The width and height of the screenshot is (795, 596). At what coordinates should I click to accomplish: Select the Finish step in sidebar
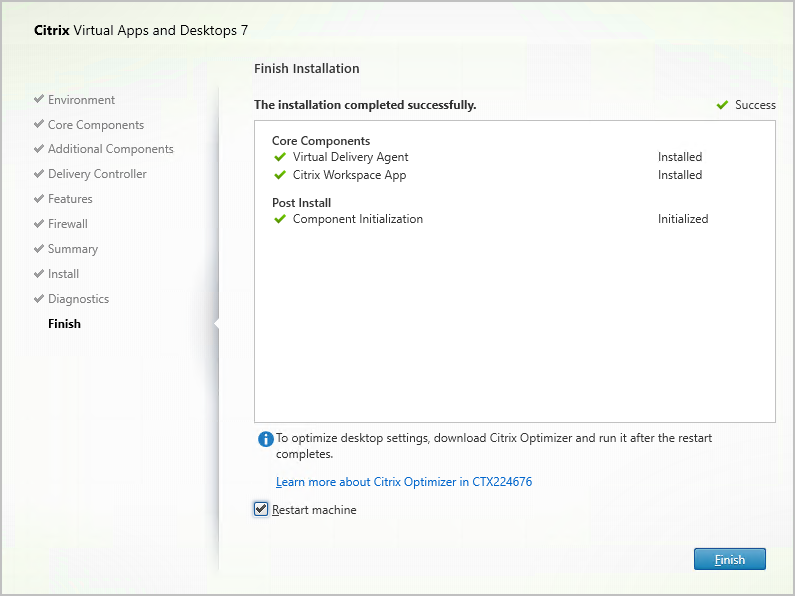(64, 324)
